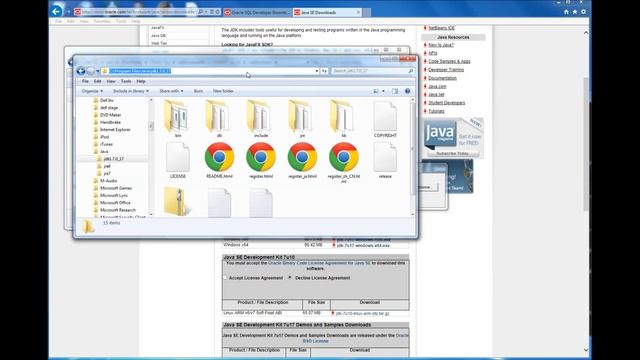640x360 pixels.
Task: Select the register_zh_CN.html file
Action: pos(344,162)
